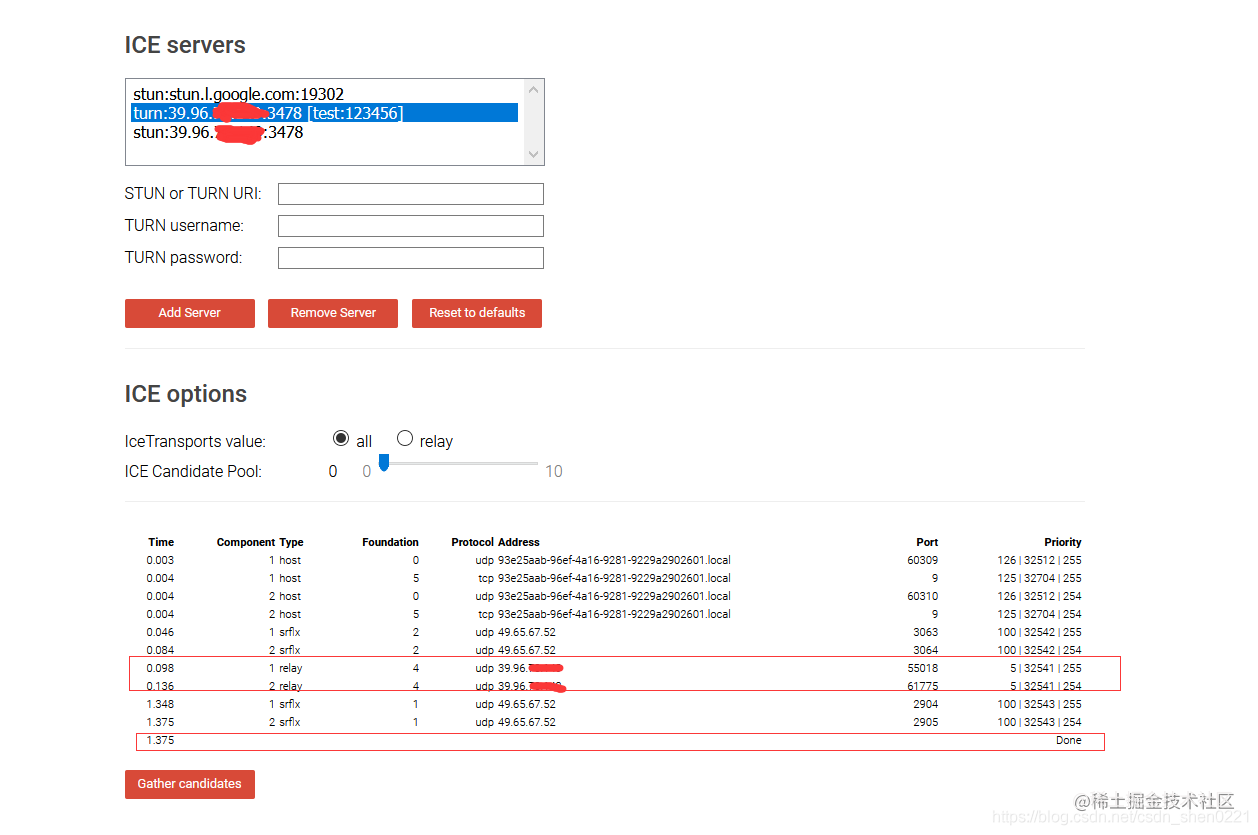
Task: Click the Priority column header
Action: coord(1063,542)
